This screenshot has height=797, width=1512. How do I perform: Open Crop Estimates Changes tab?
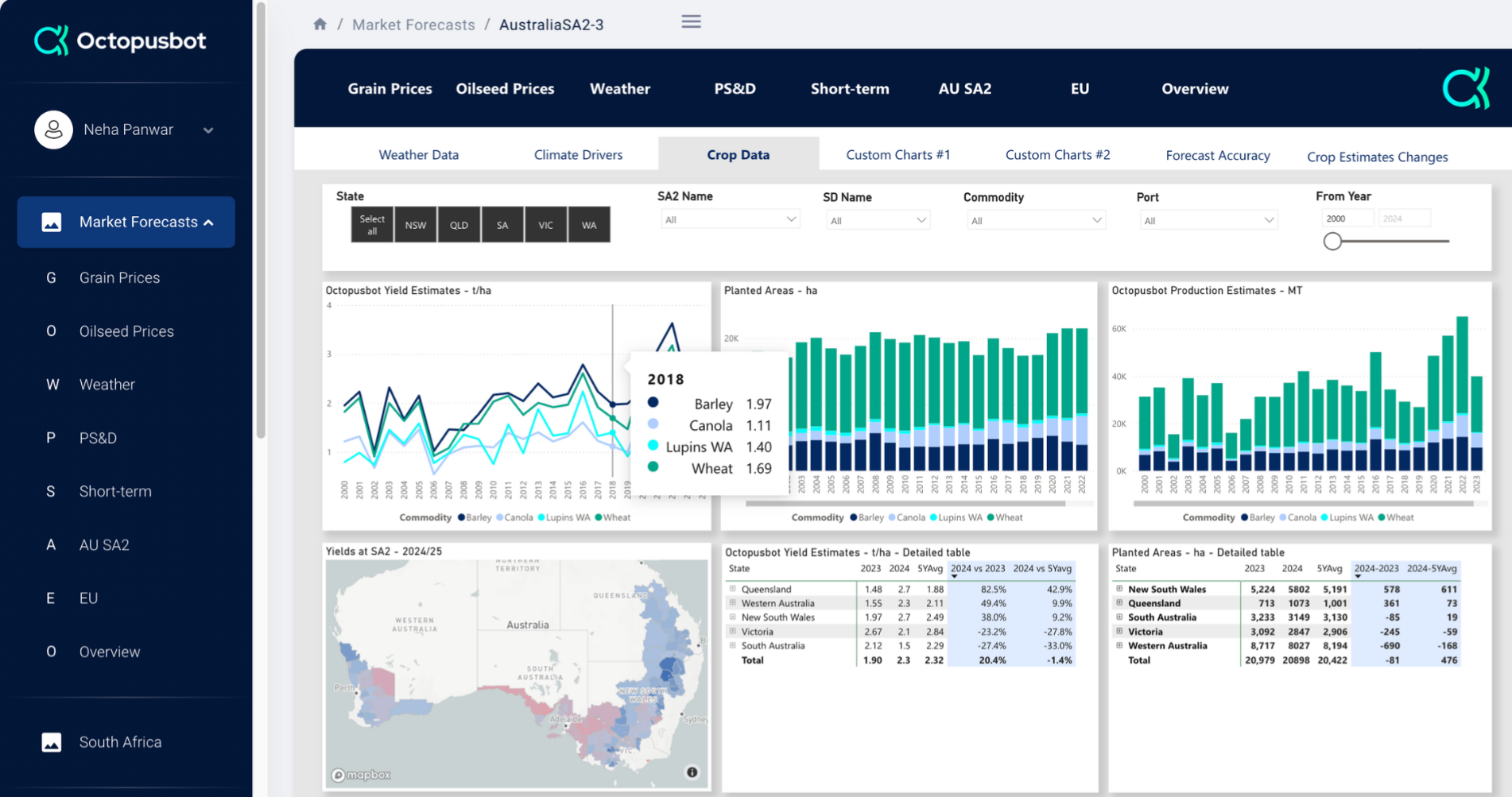pyautogui.click(x=1378, y=157)
